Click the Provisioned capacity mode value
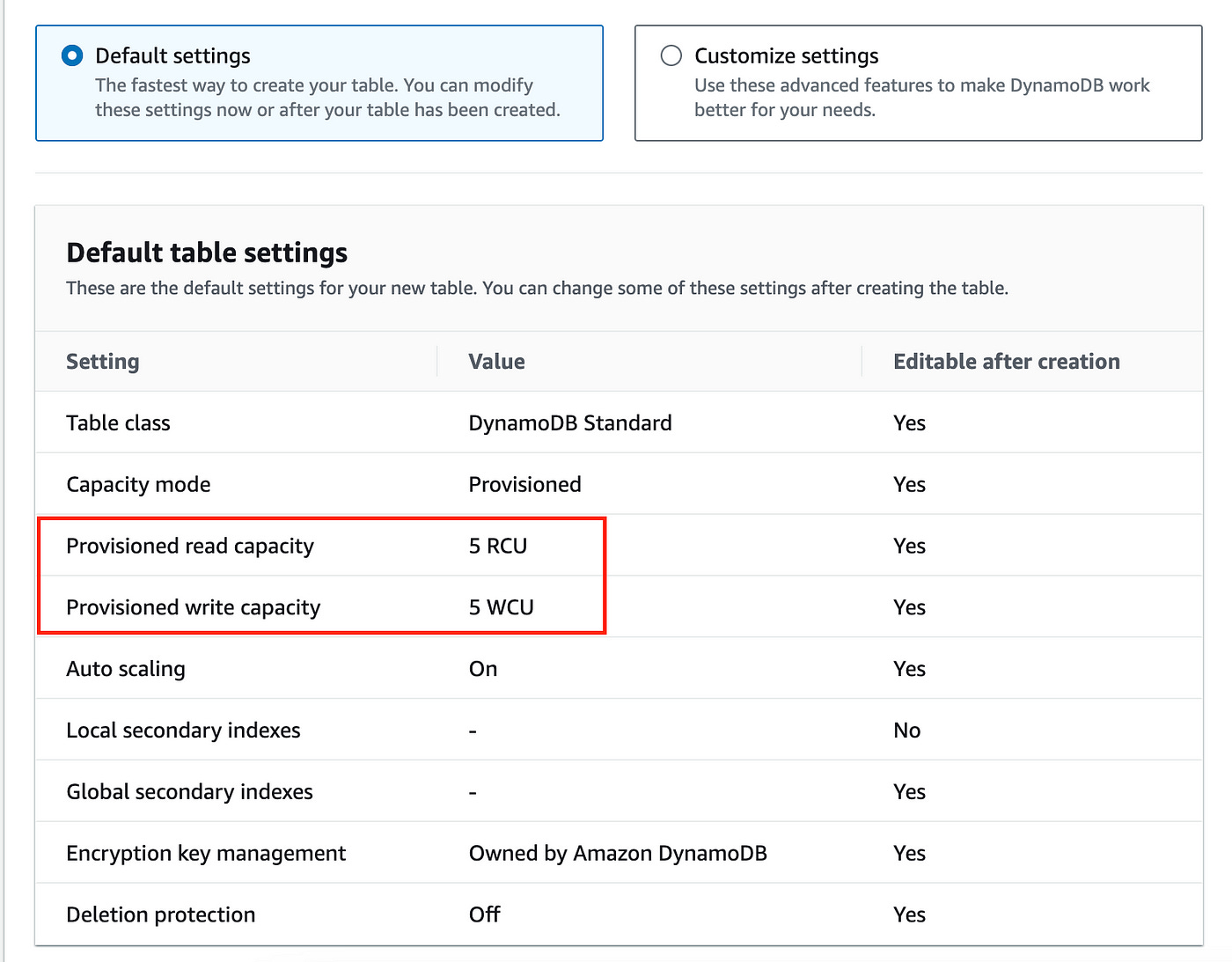This screenshot has width=1232, height=962. pyautogui.click(x=524, y=485)
